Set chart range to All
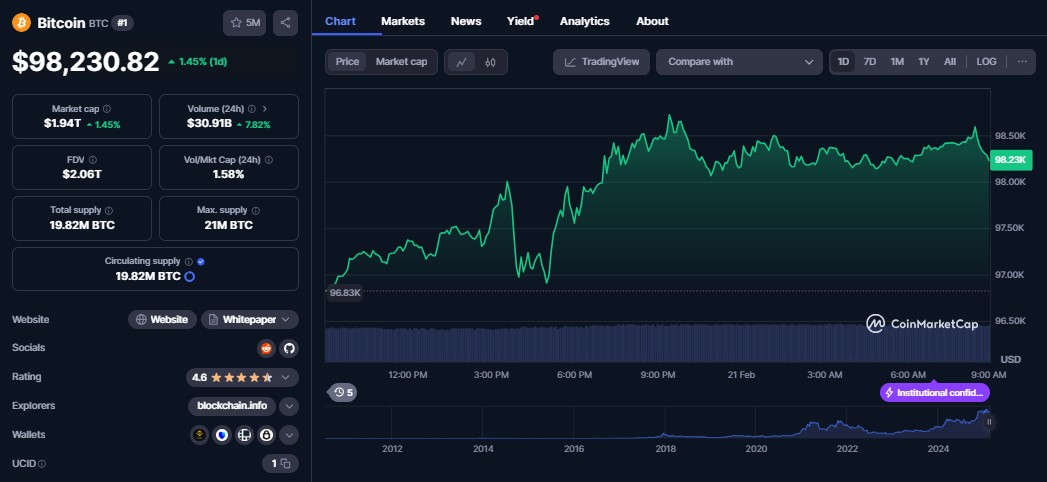Viewport: 1047px width, 482px height. pos(950,61)
